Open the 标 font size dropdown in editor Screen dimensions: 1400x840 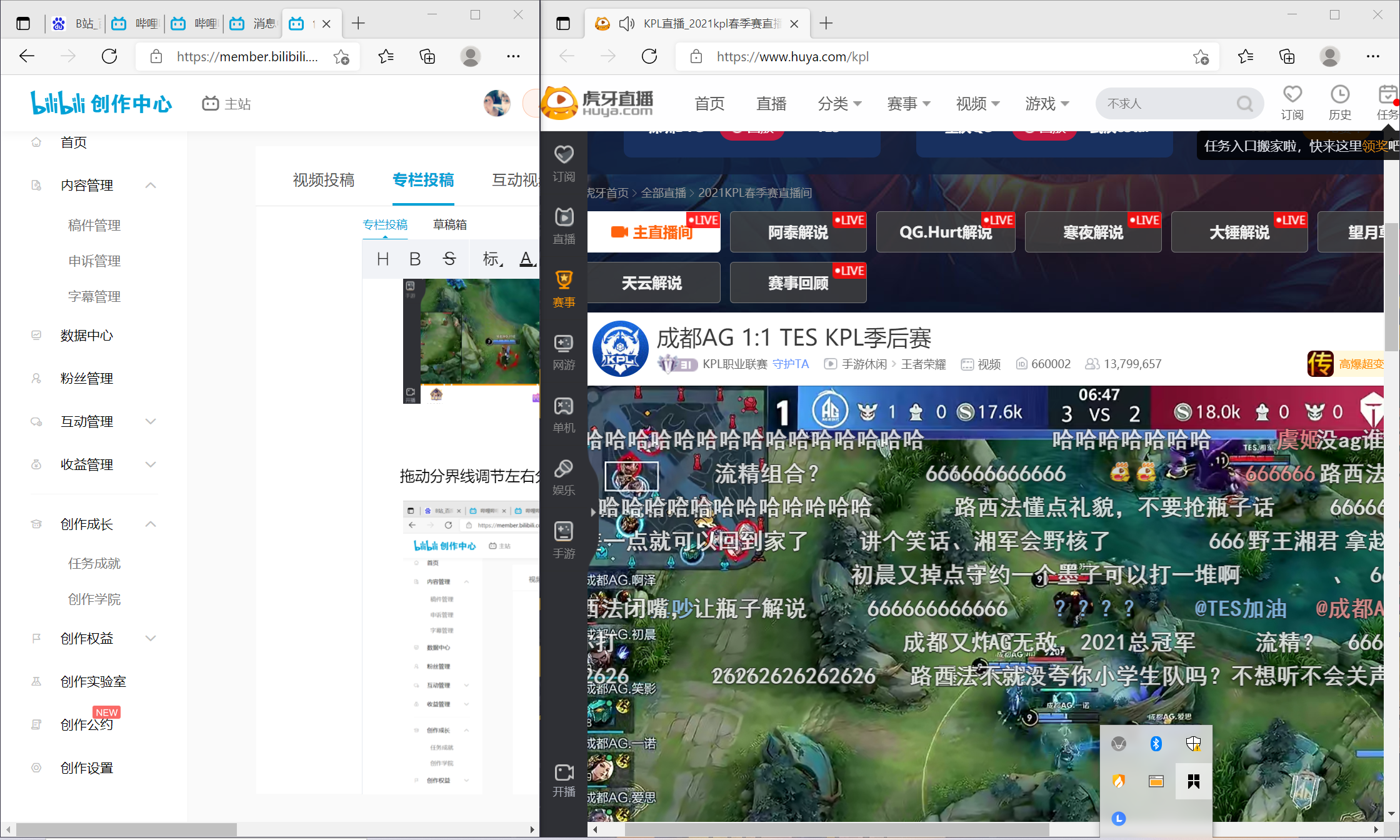coord(492,259)
